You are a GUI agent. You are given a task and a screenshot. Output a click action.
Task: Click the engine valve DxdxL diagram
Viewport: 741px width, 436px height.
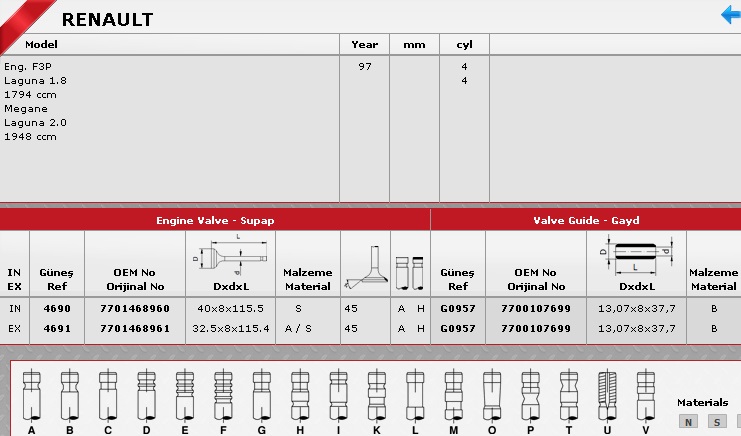230,256
